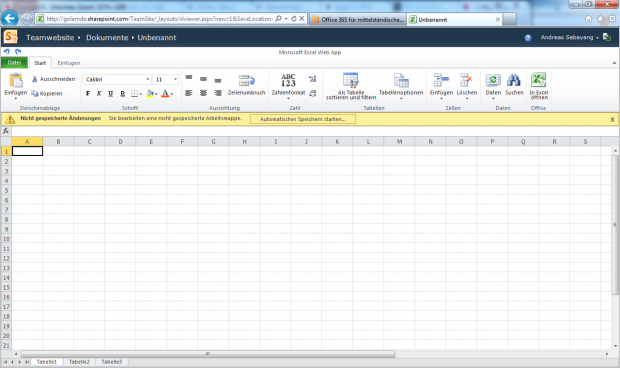Go to the first sheet tab arrow
The width and height of the screenshot is (620, 368).
tap(5, 362)
